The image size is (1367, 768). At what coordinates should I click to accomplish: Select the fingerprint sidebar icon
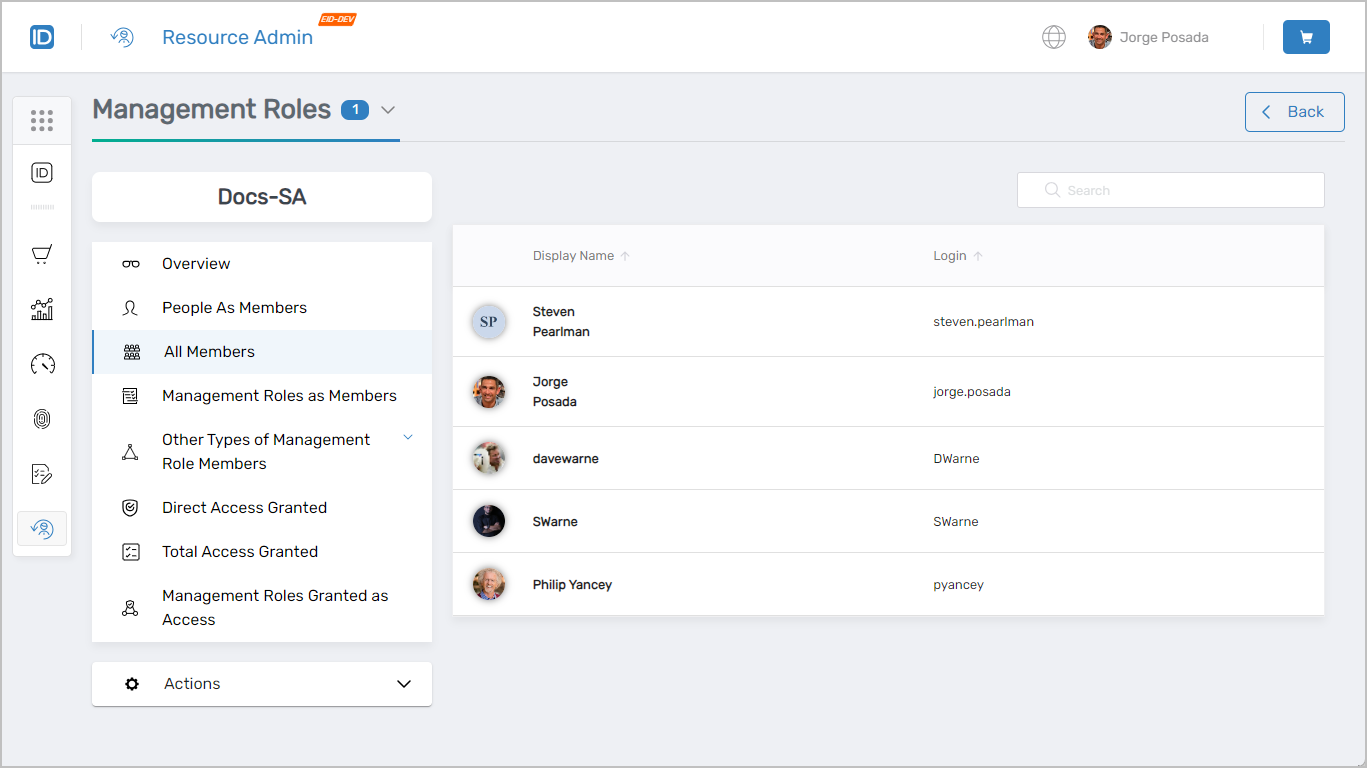pyautogui.click(x=41, y=418)
